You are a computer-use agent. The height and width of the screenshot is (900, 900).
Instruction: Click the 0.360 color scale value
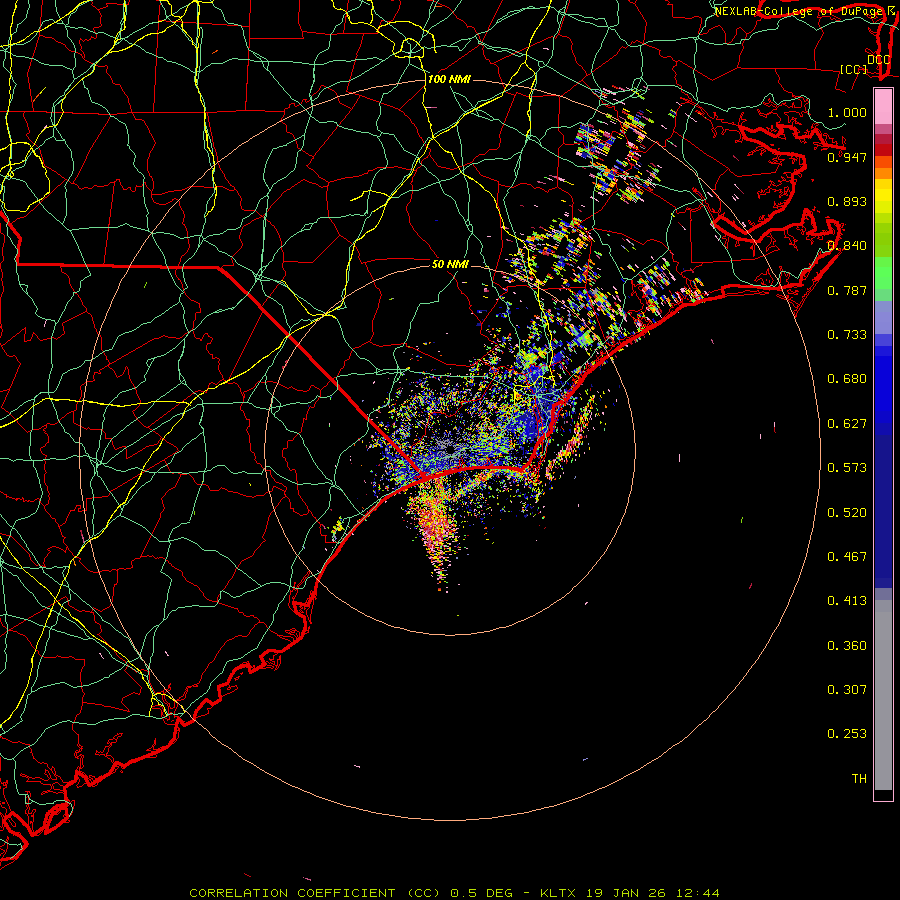pyautogui.click(x=847, y=646)
